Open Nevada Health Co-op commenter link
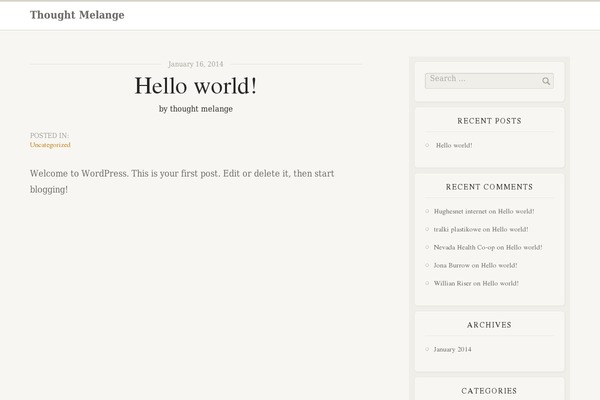The width and height of the screenshot is (600, 400). [x=464, y=247]
